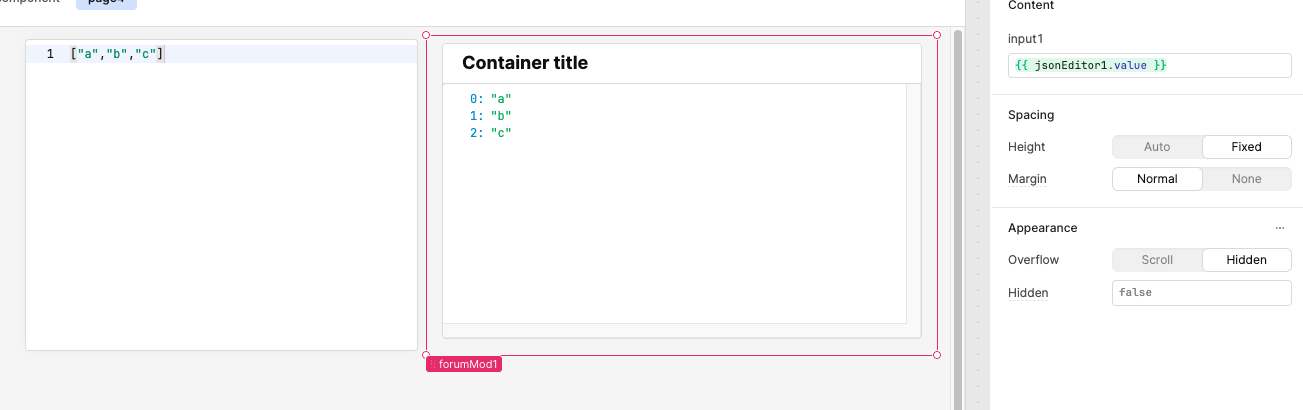
Task: Click the Hidden property input showing false
Action: [1201, 293]
